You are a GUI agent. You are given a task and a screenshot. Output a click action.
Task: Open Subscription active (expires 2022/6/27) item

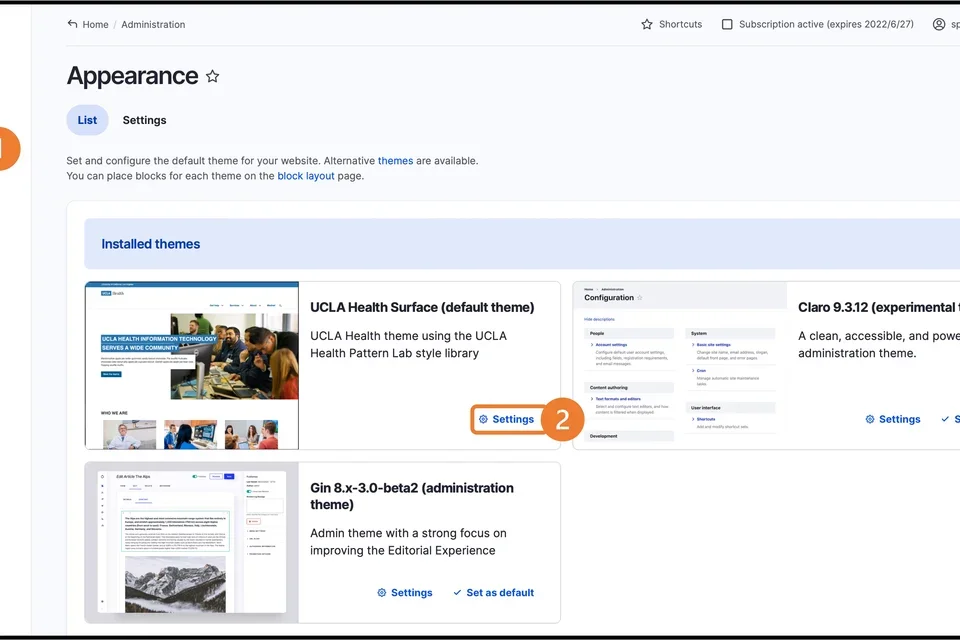coord(826,24)
